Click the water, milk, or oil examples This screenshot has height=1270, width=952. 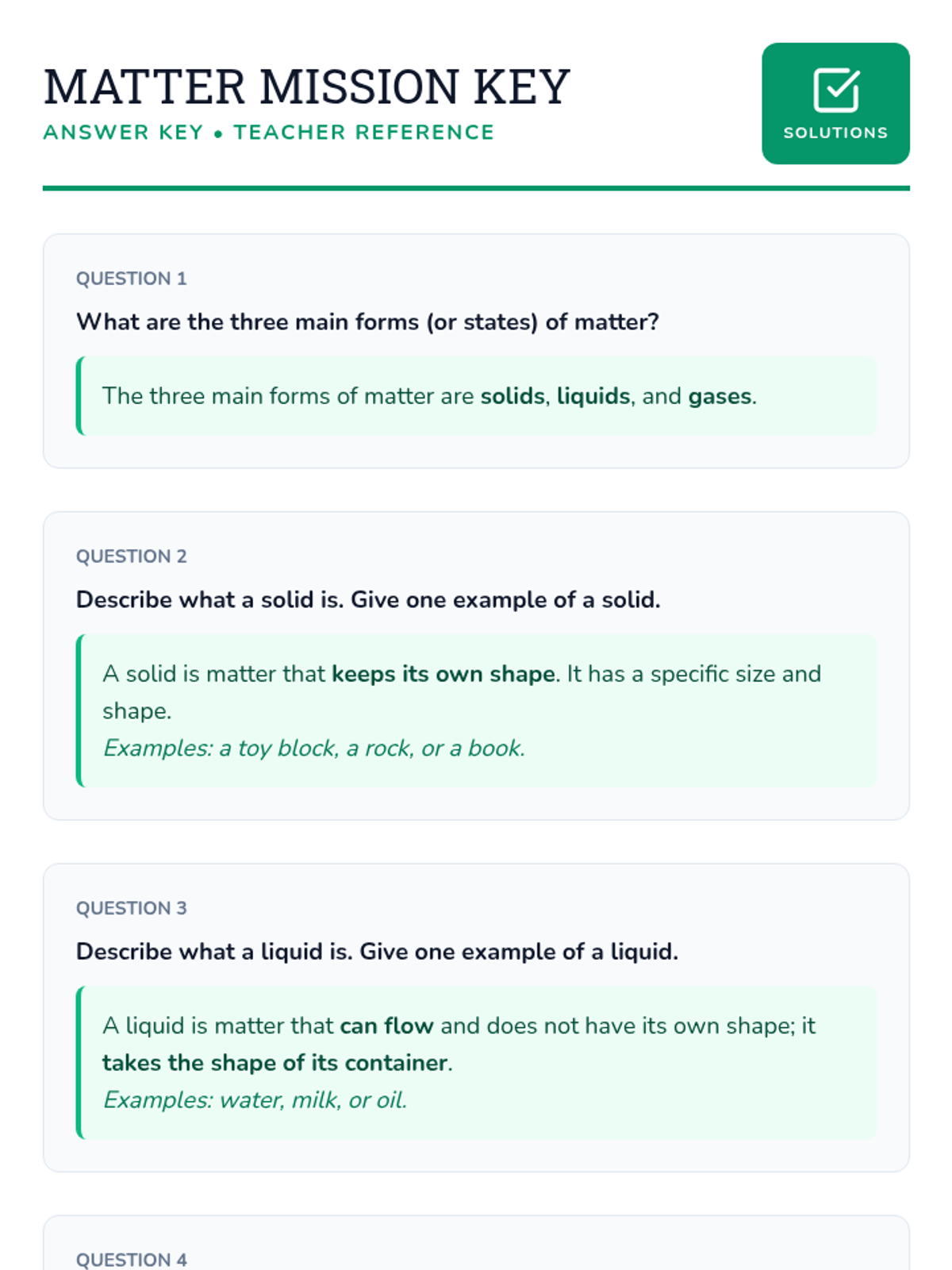click(255, 1100)
